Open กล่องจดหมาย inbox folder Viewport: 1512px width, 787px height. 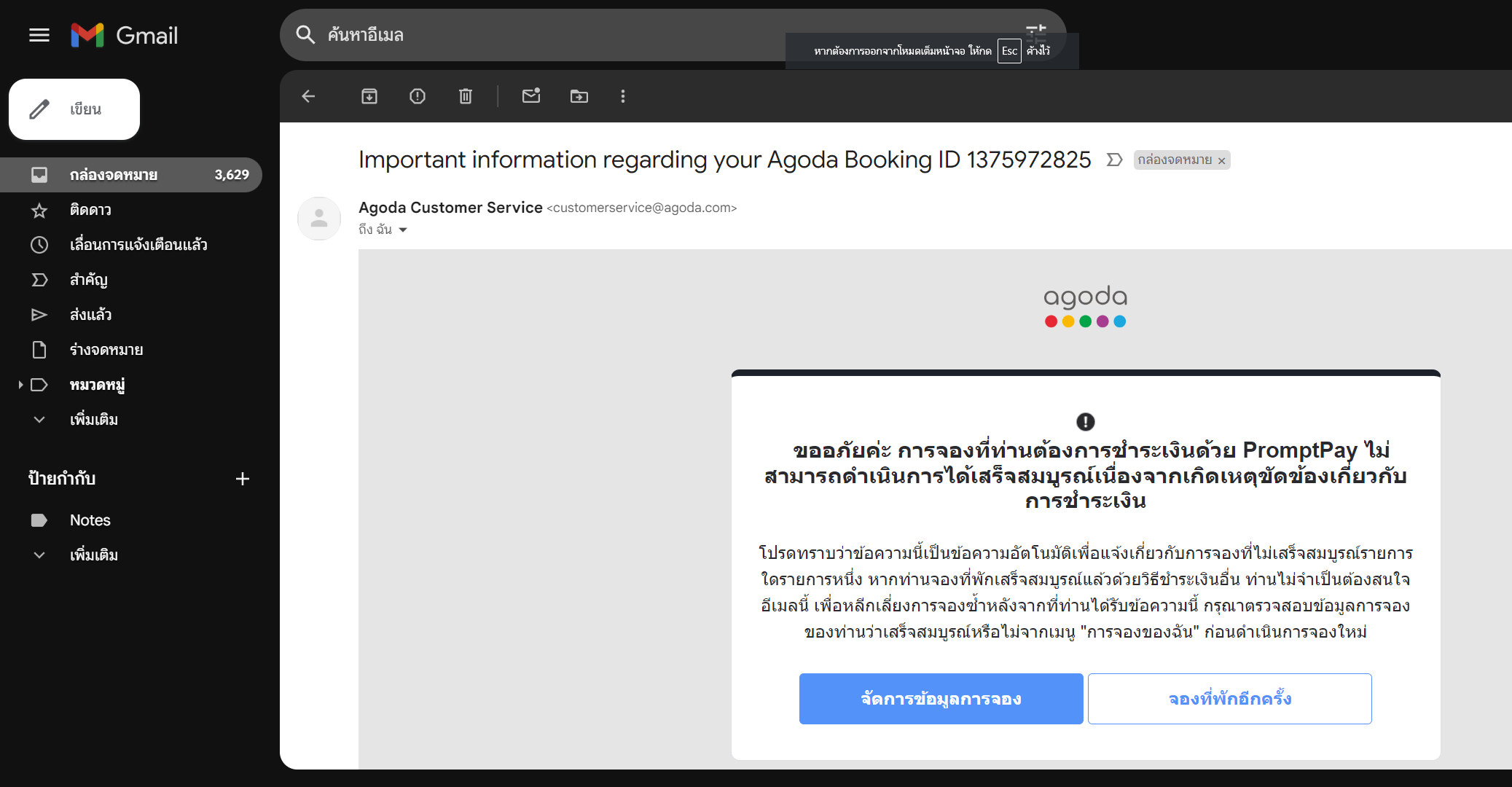tap(131, 175)
